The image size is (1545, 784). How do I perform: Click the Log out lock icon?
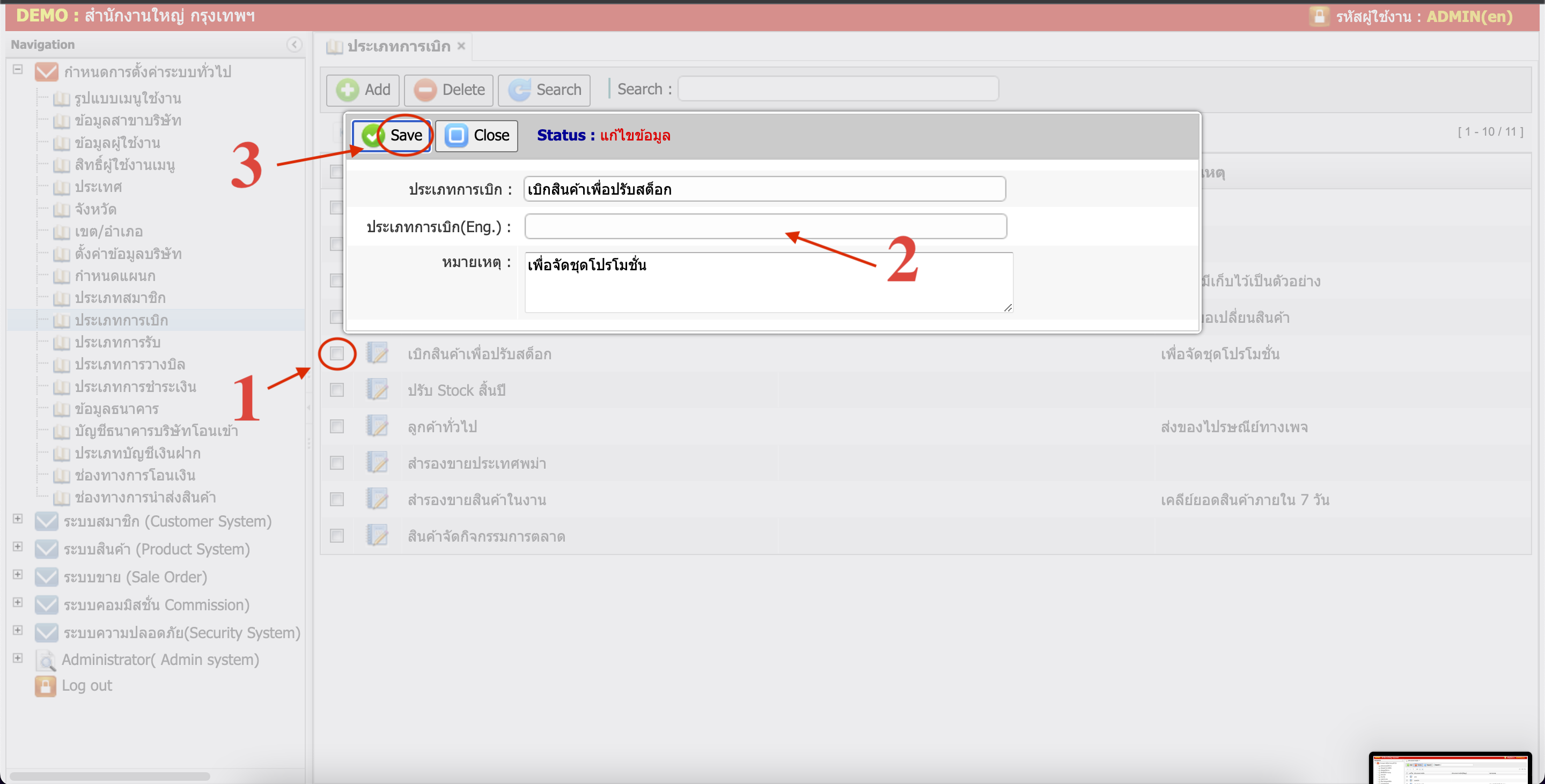(45, 686)
